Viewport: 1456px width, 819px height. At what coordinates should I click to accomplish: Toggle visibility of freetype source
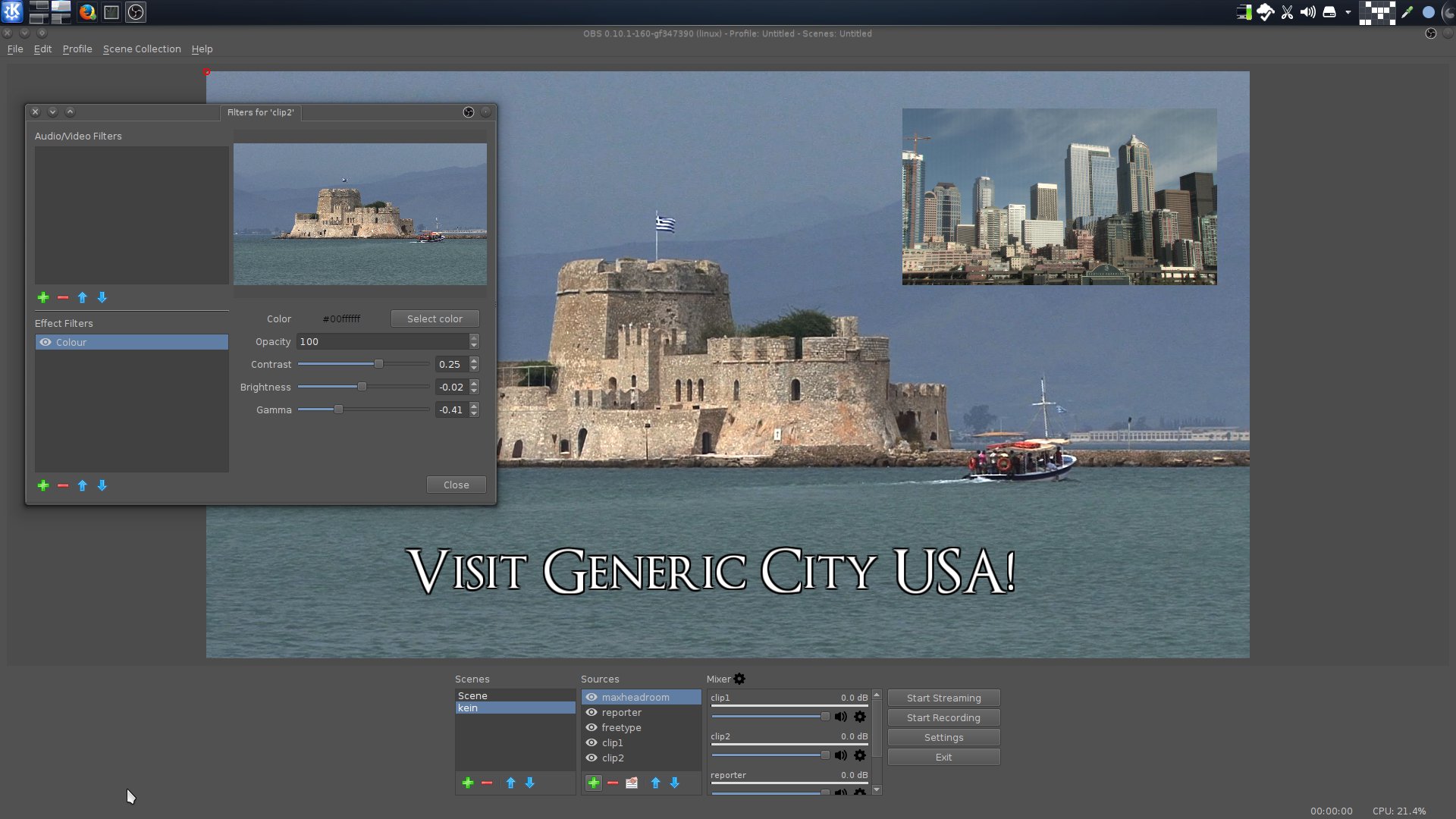click(591, 727)
